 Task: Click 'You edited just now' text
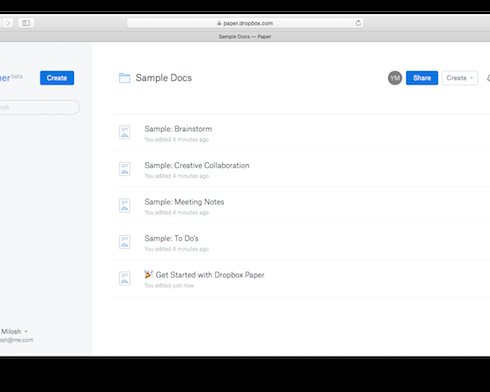tap(169, 286)
